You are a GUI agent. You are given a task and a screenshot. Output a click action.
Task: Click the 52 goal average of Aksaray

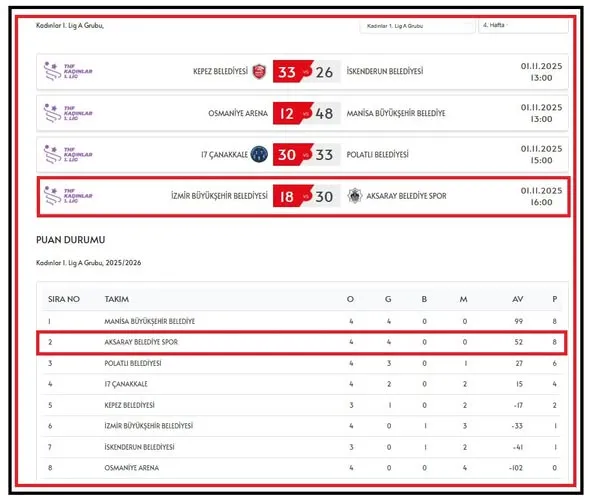[519, 342]
